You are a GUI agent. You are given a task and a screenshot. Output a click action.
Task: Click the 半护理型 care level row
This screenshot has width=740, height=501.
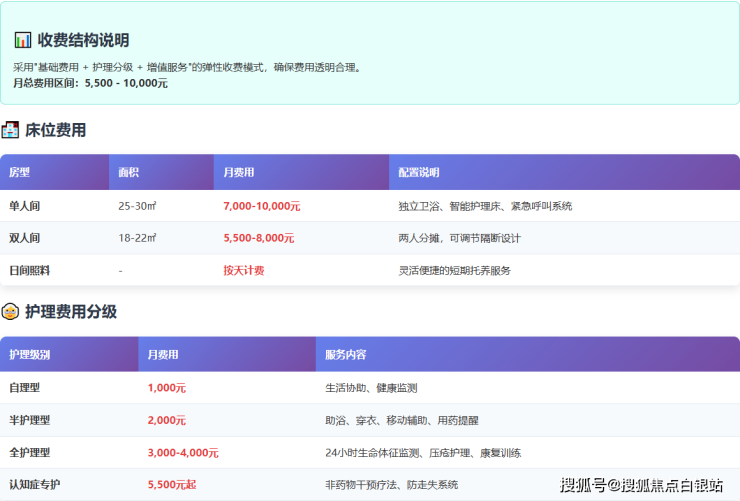29,420
